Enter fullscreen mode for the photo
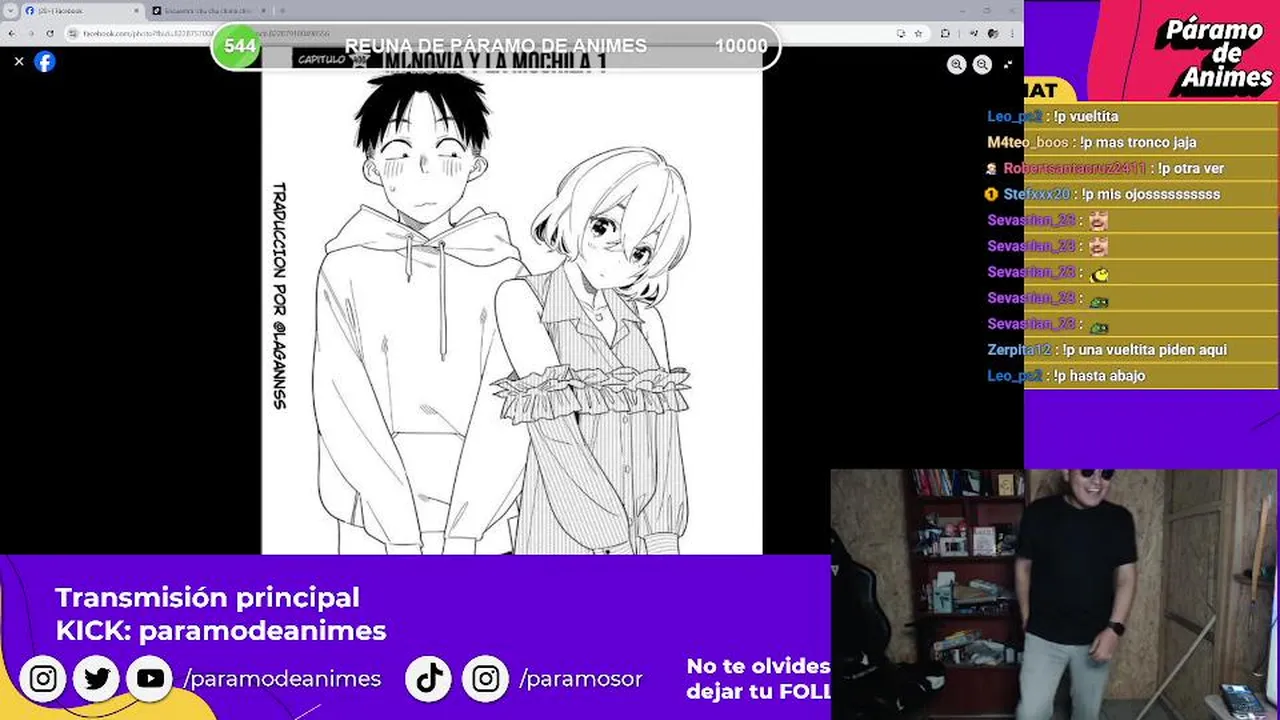This screenshot has width=1280, height=720. (x=1007, y=64)
